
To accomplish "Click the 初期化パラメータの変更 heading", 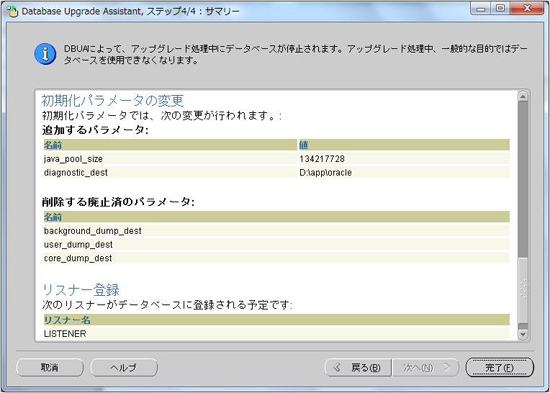I will tap(113, 101).
